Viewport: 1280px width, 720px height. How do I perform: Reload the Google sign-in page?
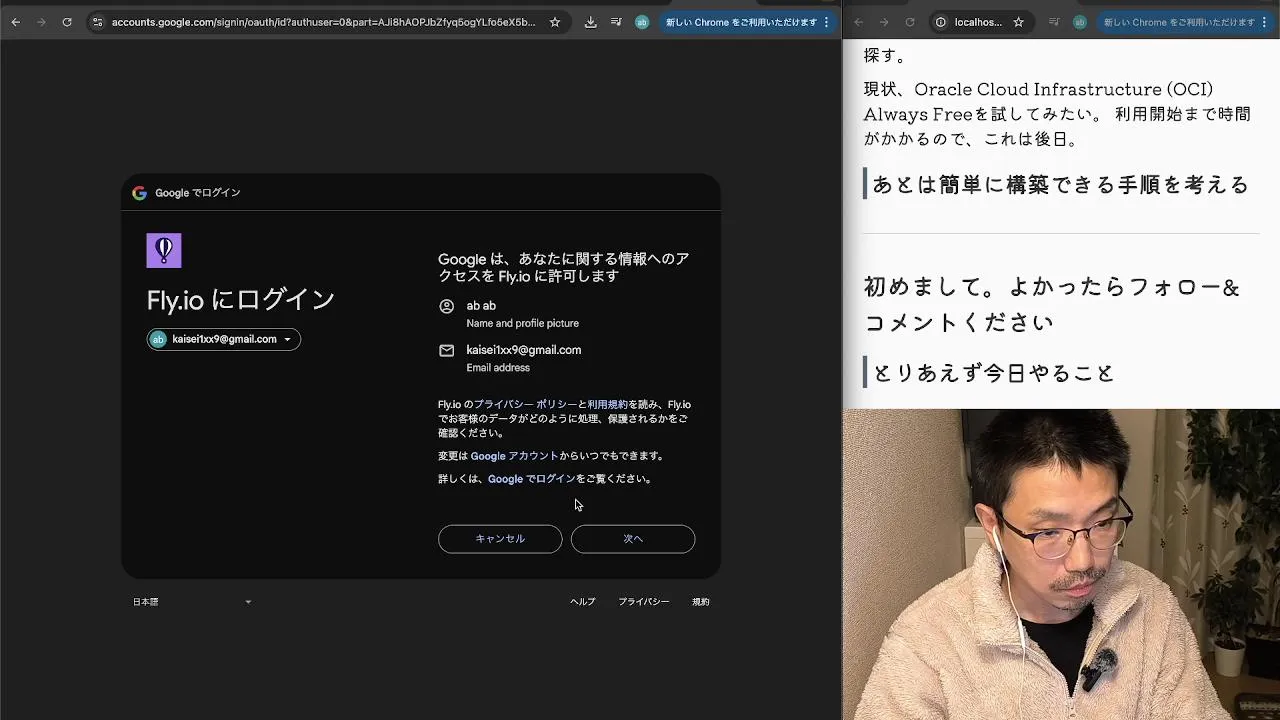tap(67, 22)
